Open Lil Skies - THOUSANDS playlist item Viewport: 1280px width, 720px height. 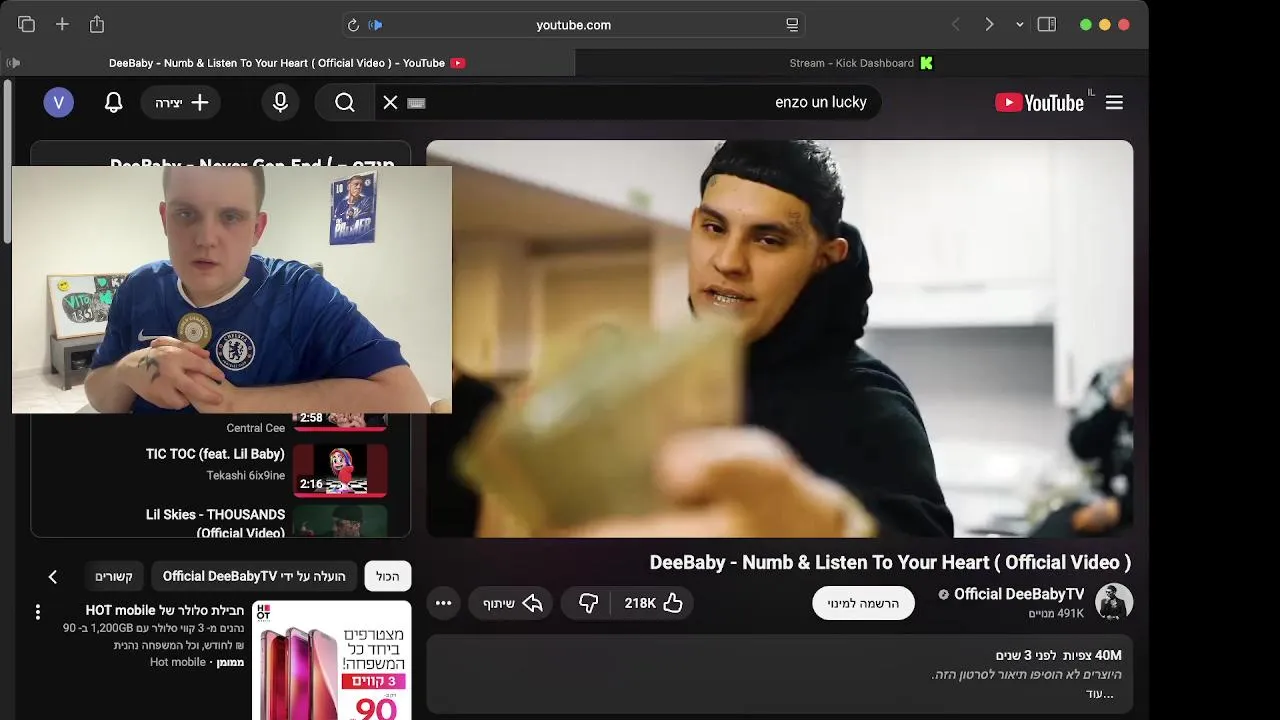(x=215, y=523)
